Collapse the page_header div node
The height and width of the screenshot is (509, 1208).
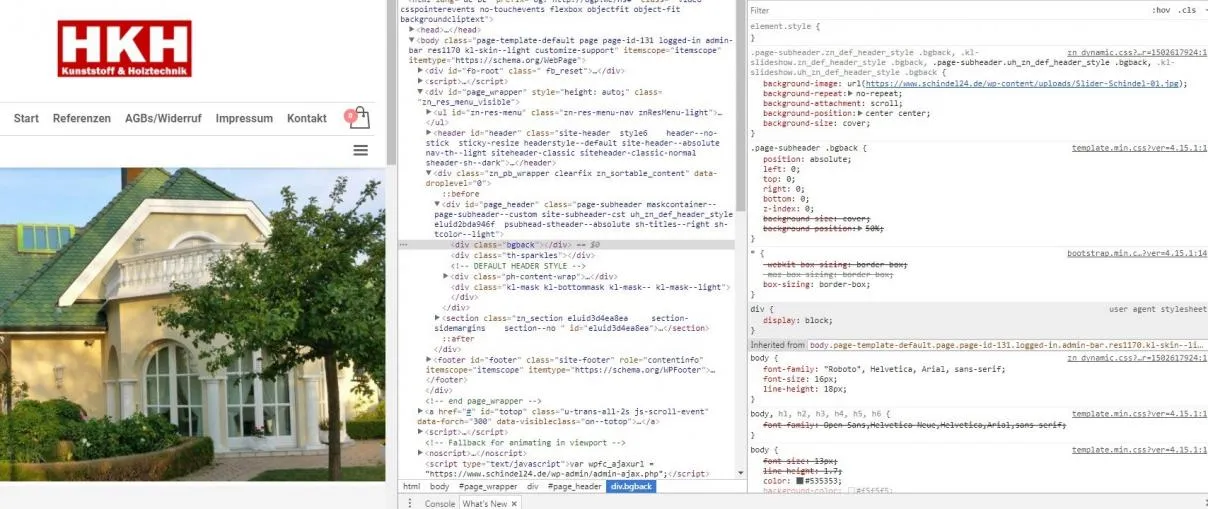437,204
